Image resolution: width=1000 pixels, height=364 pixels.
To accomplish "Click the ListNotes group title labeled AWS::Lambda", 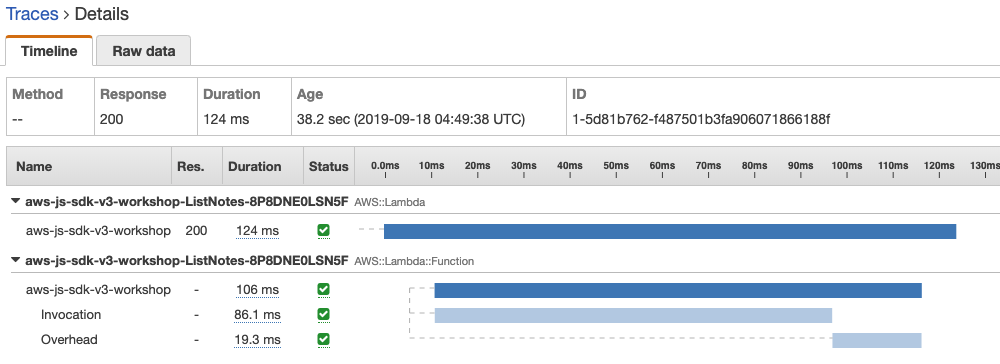I will 187,202.
